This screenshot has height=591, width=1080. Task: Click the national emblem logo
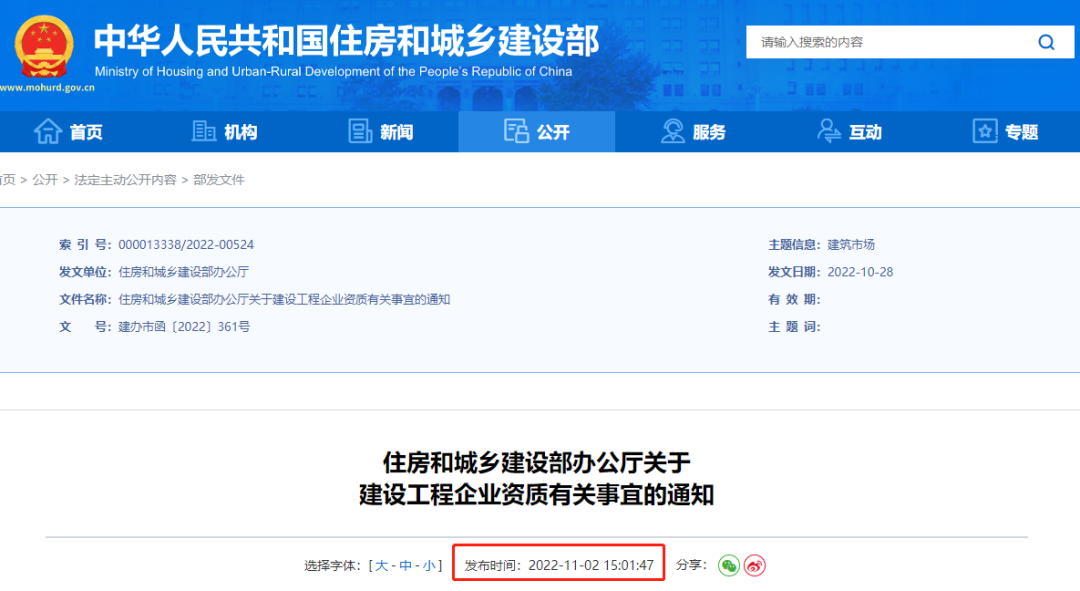coord(44,45)
